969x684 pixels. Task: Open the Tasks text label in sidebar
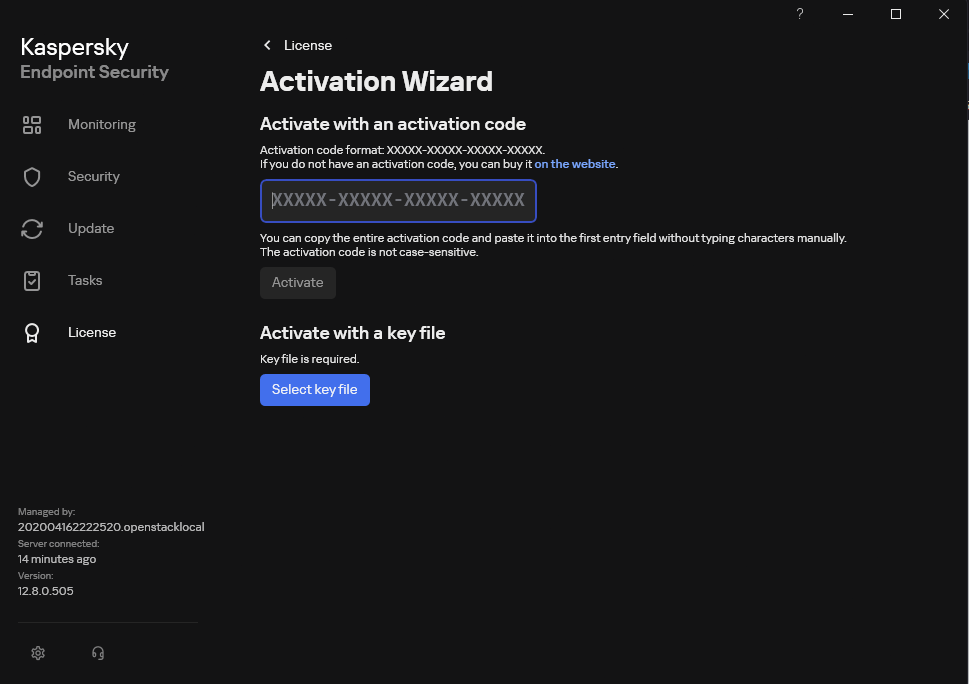point(85,281)
